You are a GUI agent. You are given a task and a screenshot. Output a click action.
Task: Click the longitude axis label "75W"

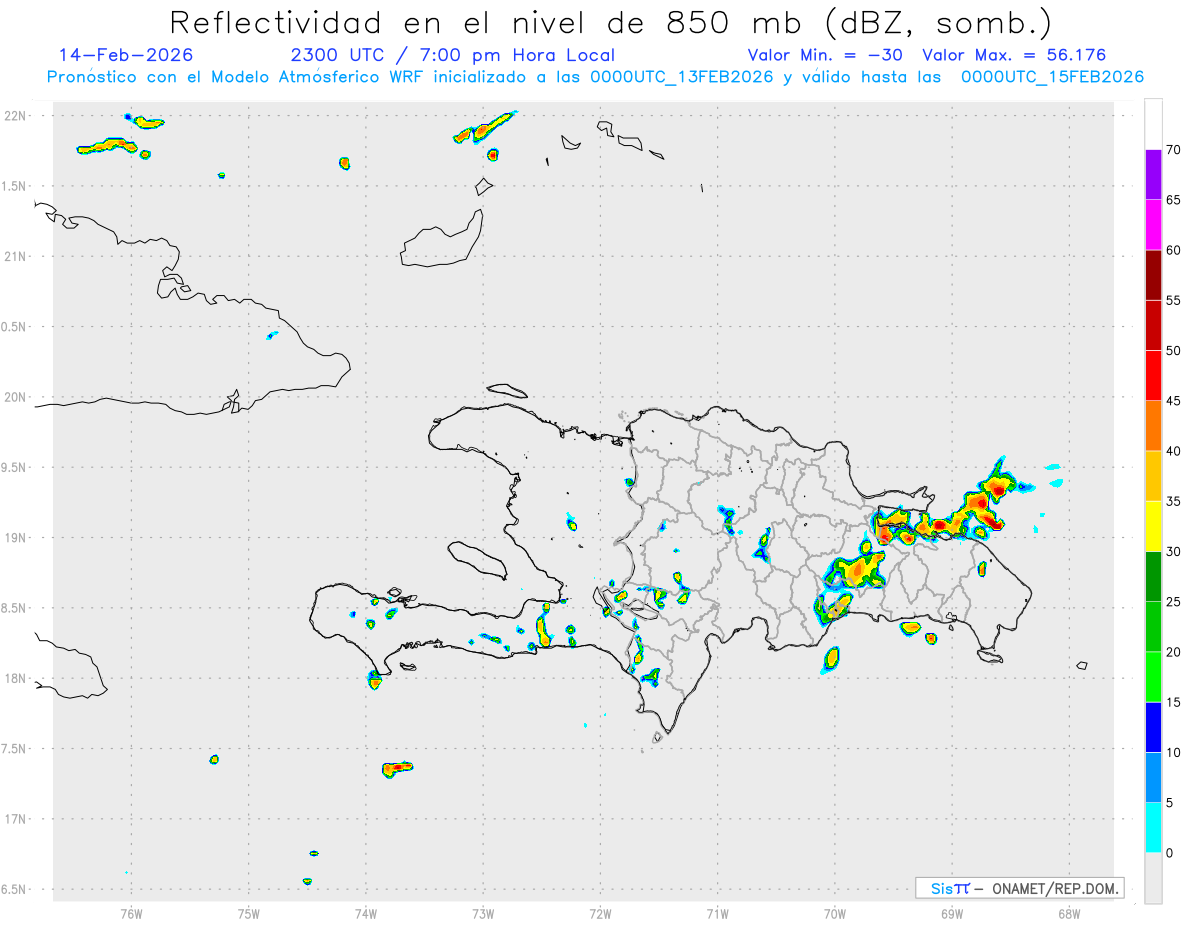pos(248,913)
